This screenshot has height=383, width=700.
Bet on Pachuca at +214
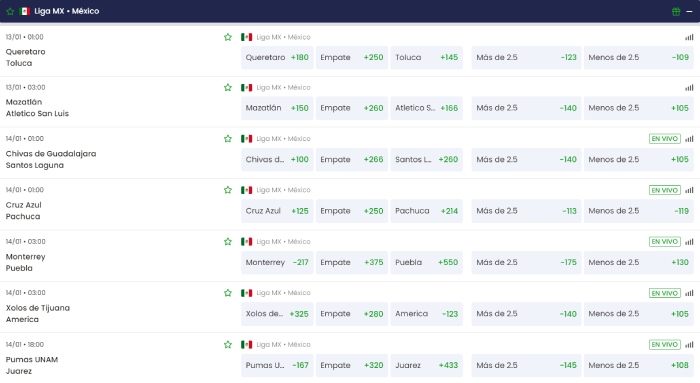(x=426, y=211)
